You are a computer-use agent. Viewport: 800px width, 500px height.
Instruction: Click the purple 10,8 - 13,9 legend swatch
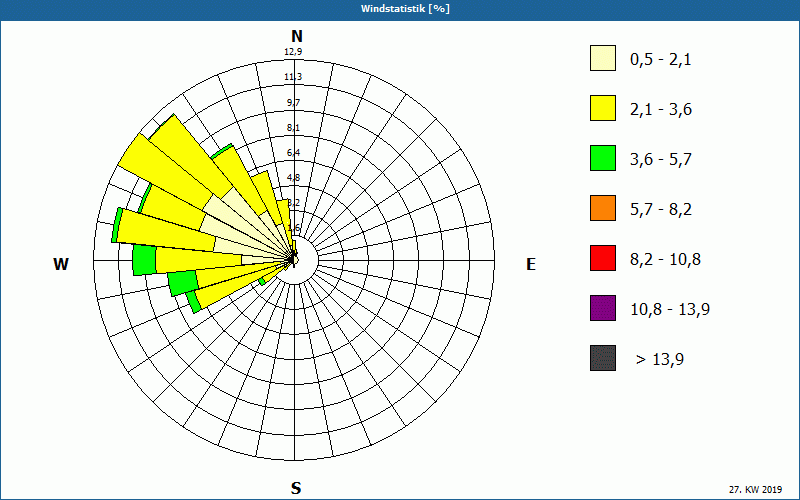tap(603, 308)
